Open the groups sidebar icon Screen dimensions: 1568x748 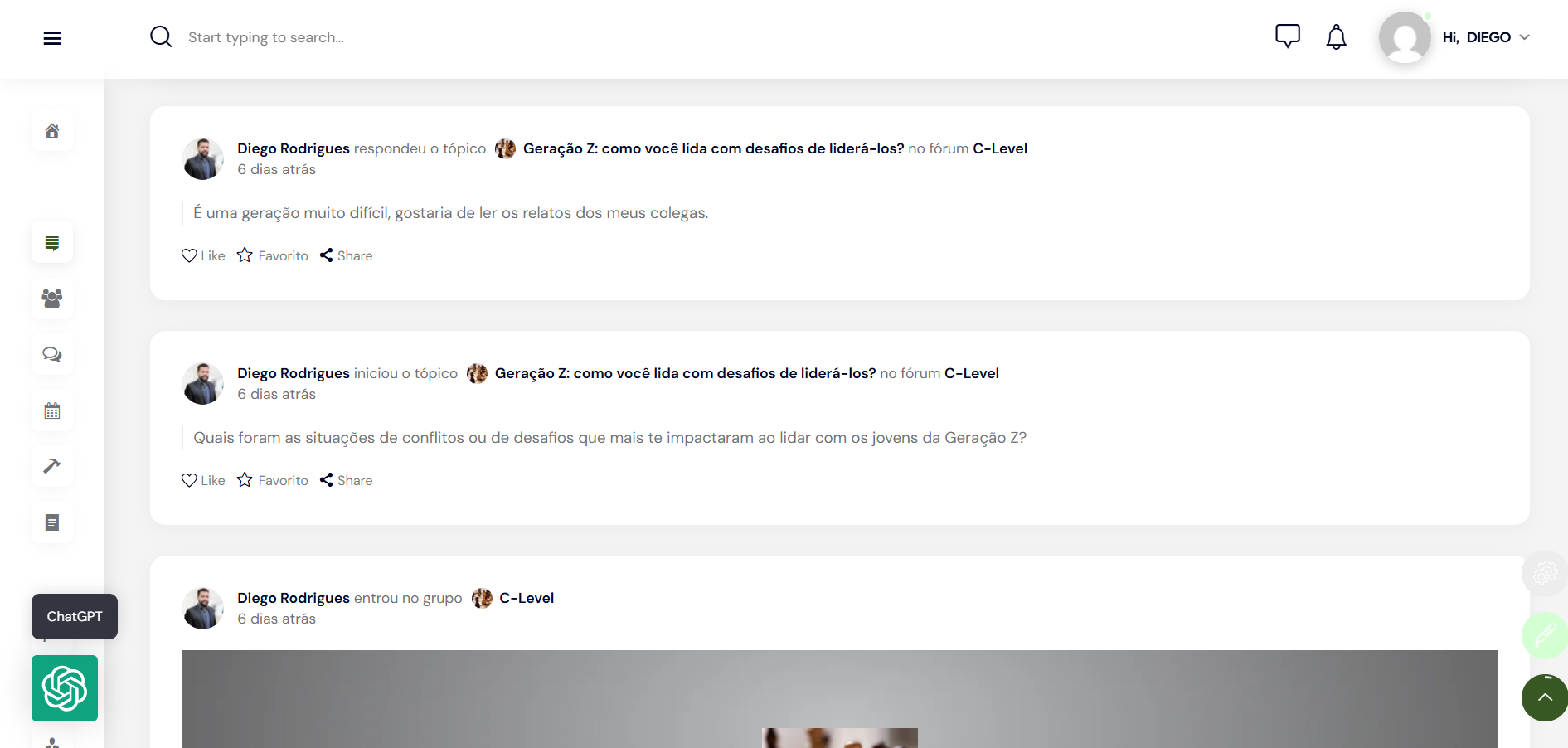(52, 299)
